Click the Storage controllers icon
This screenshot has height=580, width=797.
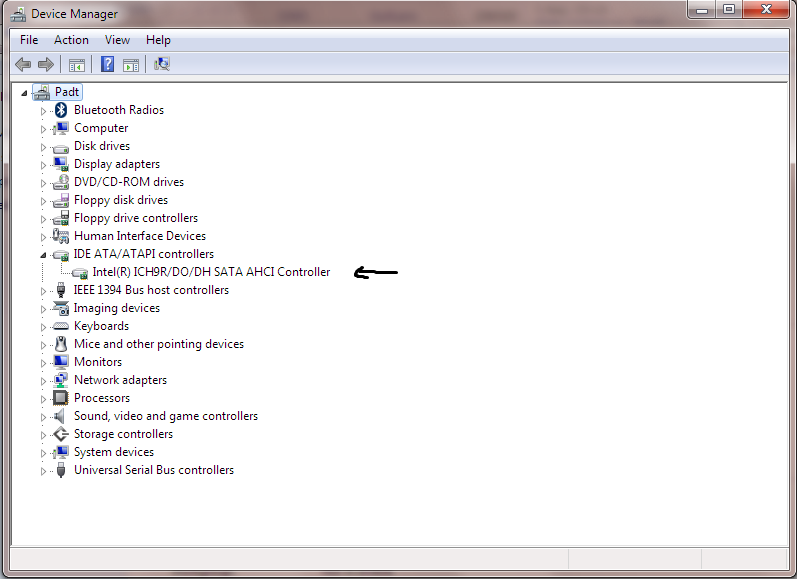(61, 434)
